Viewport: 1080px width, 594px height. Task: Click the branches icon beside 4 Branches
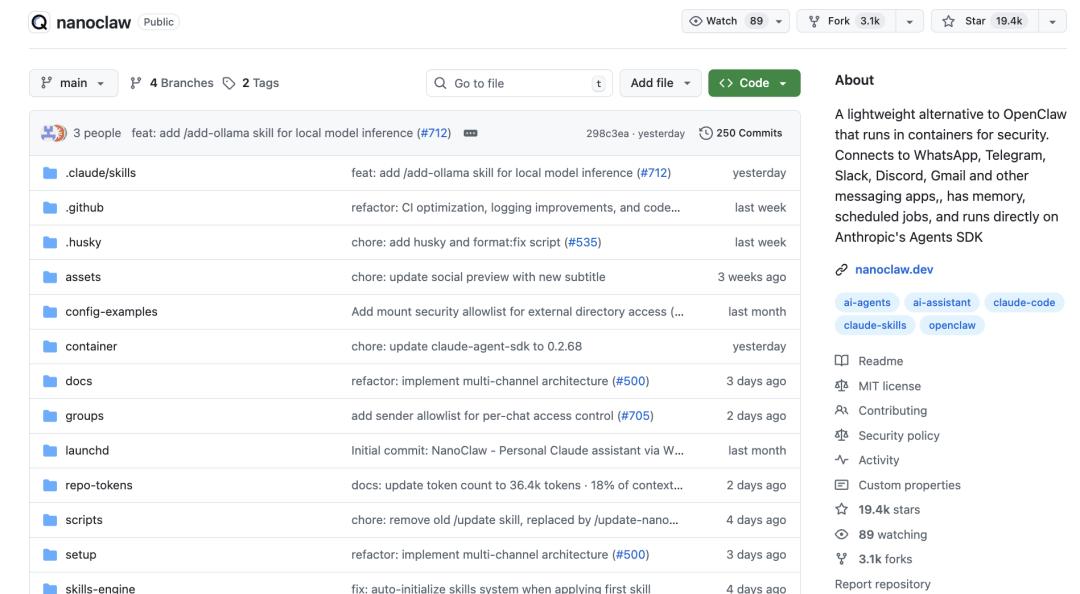pyautogui.click(x=137, y=83)
